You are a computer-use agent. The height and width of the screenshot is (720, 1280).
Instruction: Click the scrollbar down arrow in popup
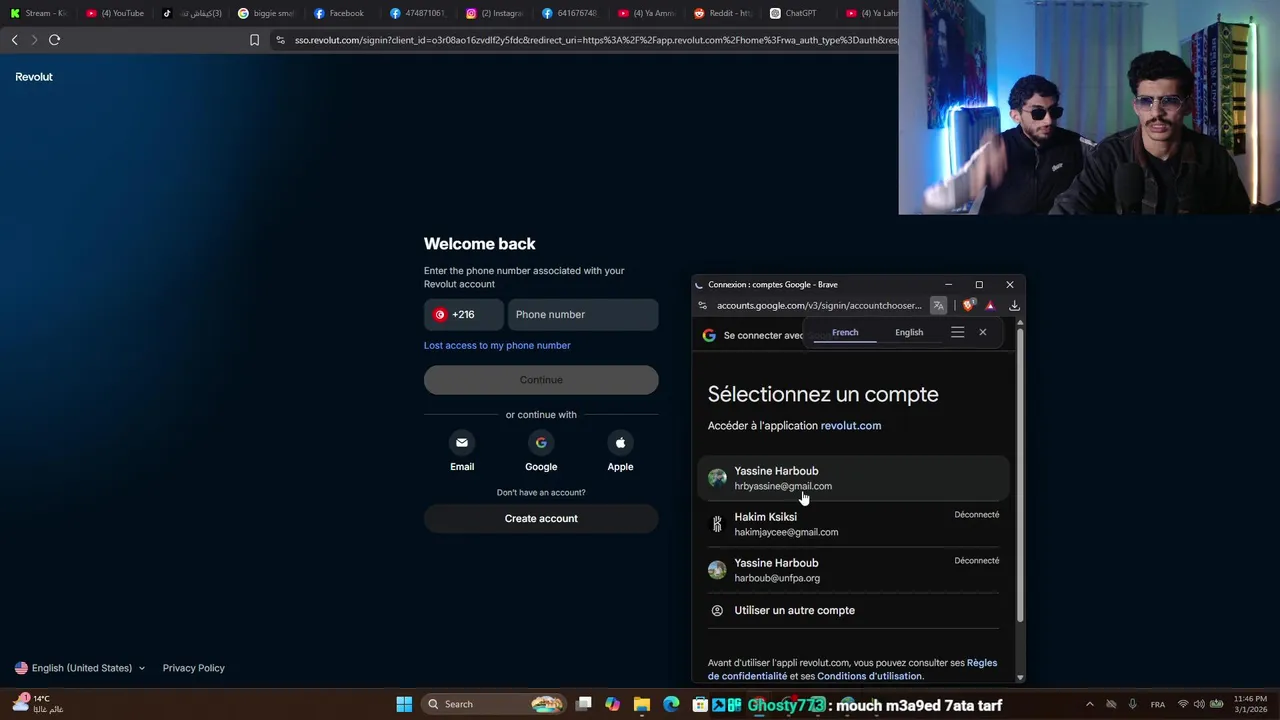coord(1020,678)
